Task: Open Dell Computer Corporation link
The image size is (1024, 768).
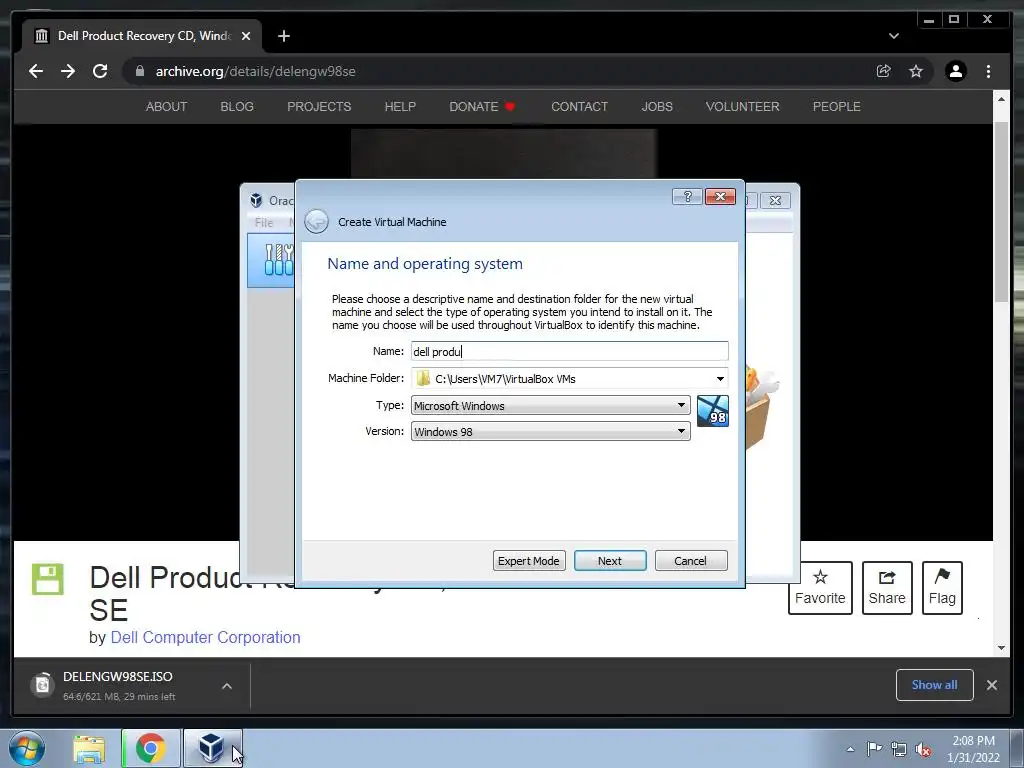Action: point(206,637)
